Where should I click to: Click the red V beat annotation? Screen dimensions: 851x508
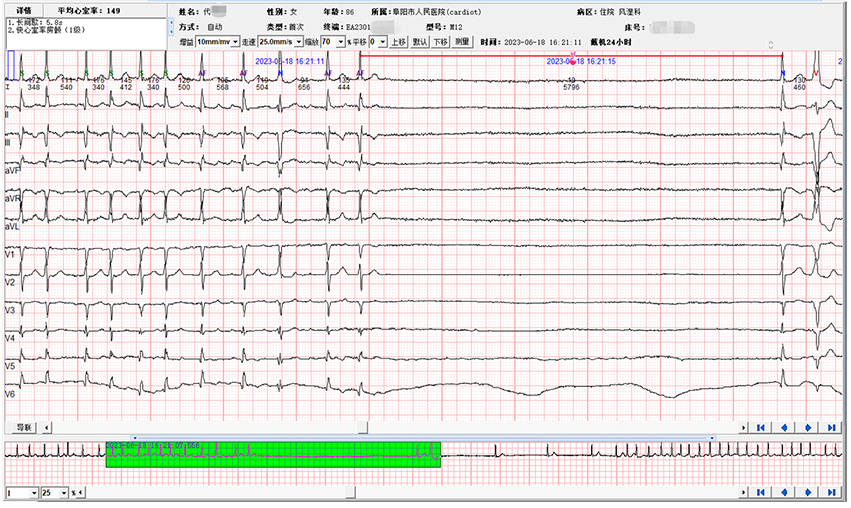(x=816, y=73)
